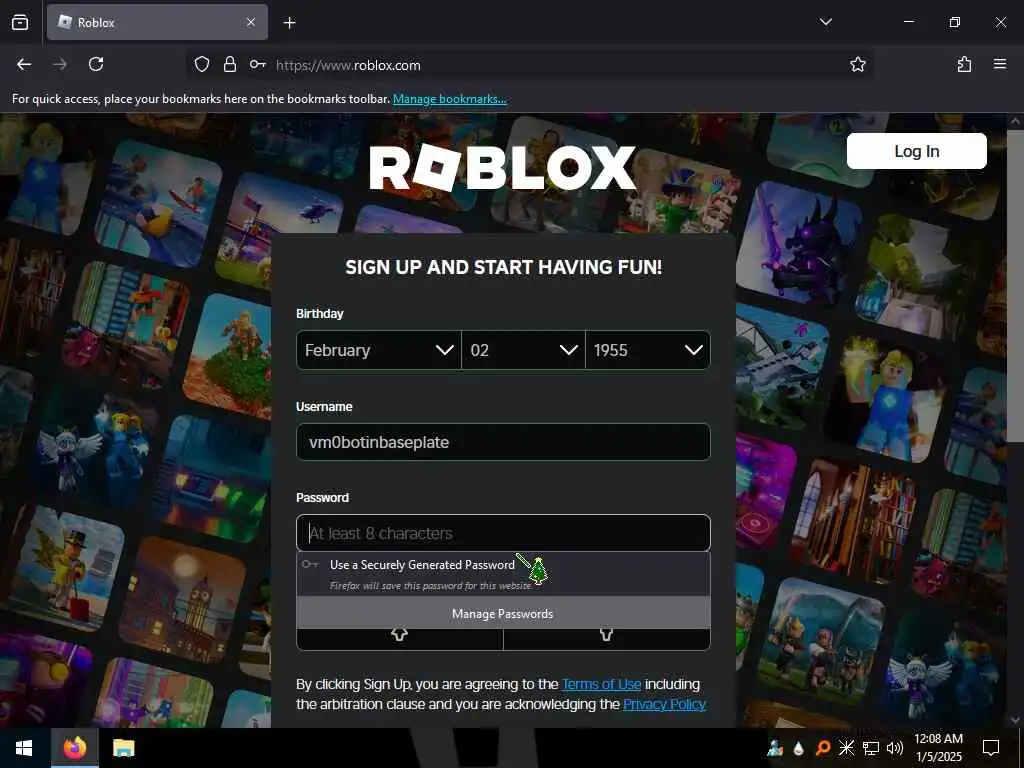Select the female gender icon

click(399, 635)
